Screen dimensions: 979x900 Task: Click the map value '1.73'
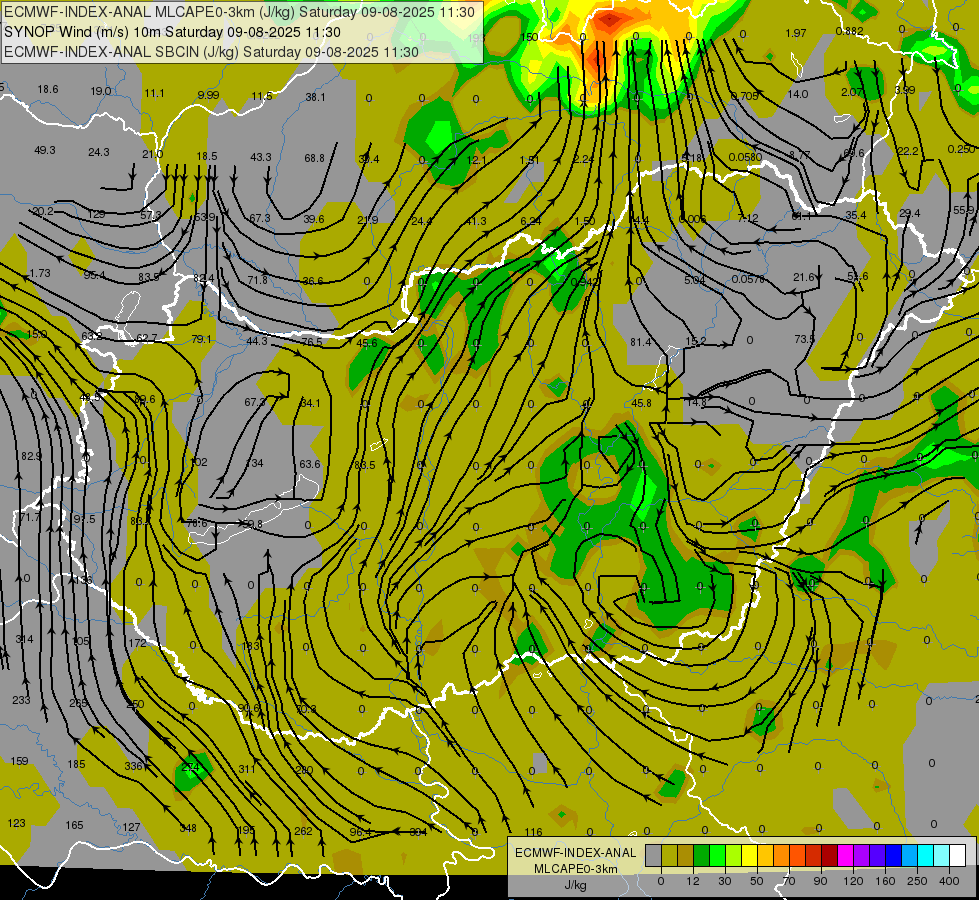point(40,273)
